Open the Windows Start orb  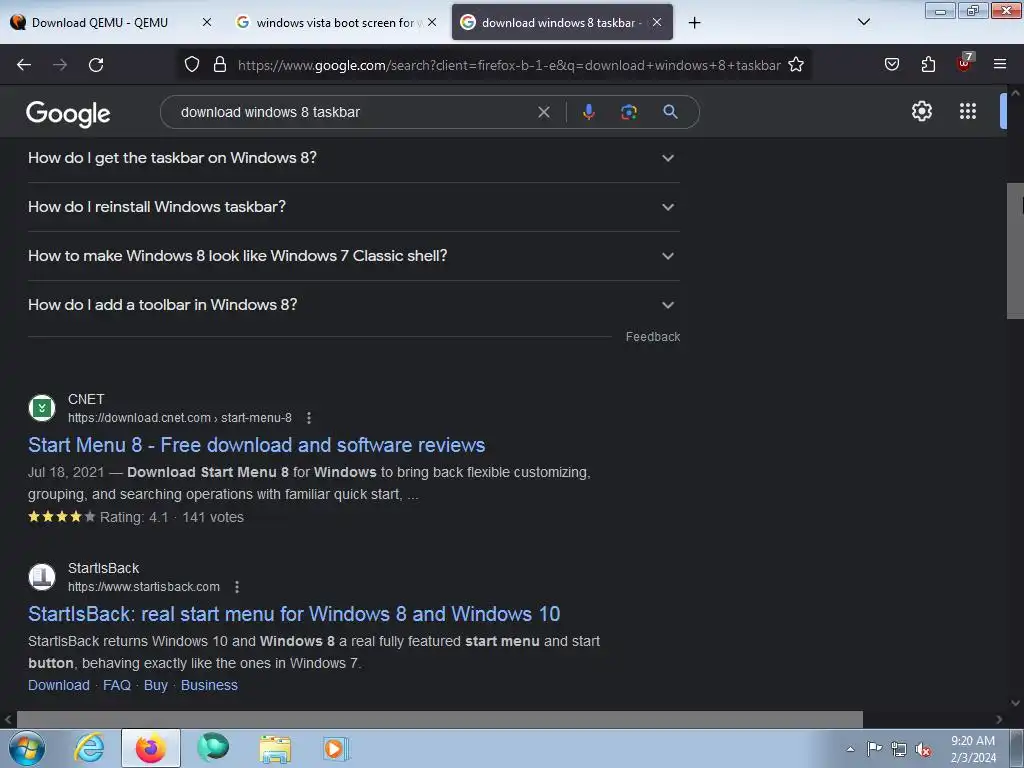pyautogui.click(x=27, y=748)
